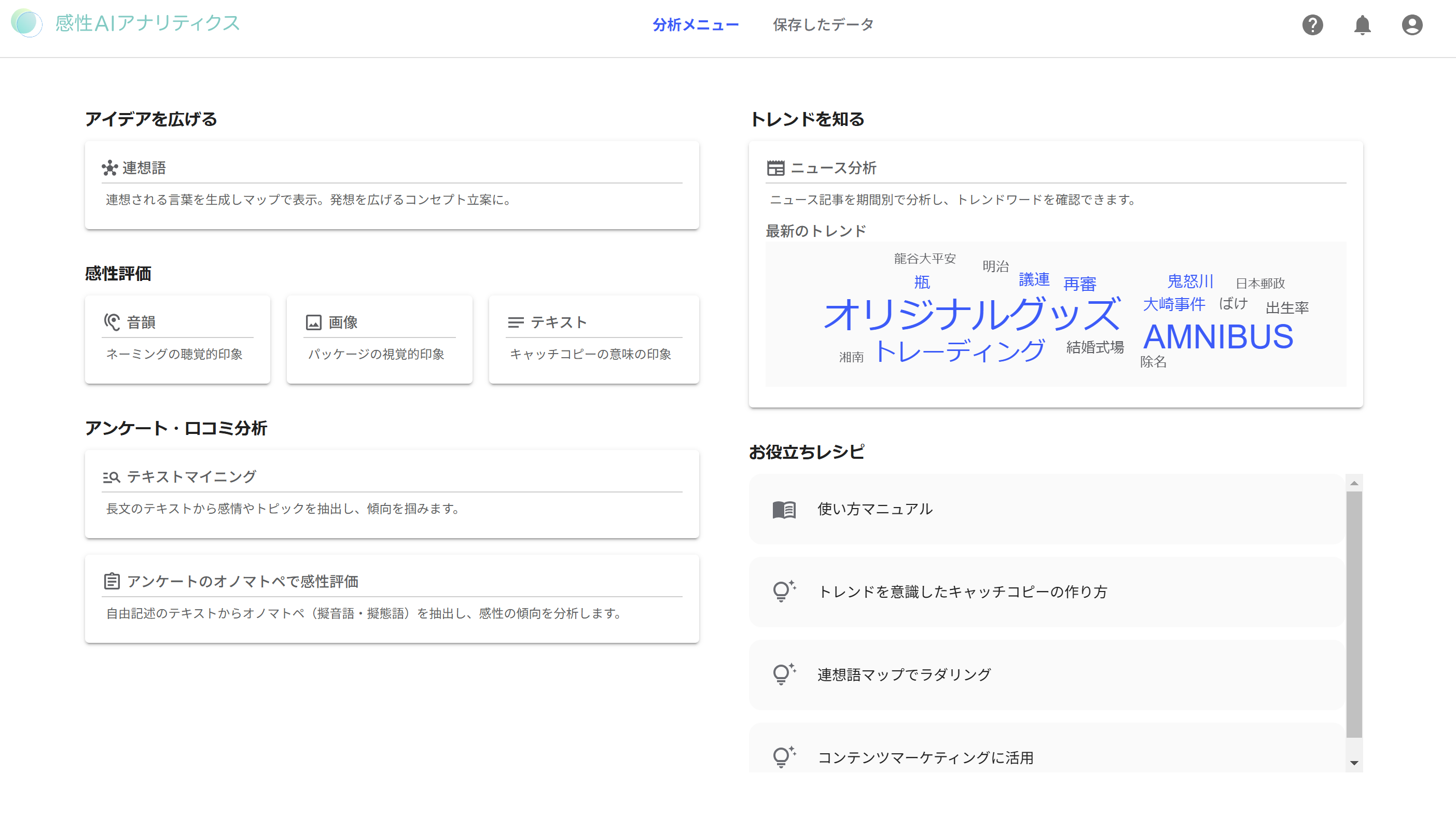Viewport: 1456px width, 816px height.
Task: Click trend word AMNIBUS
Action: [1218, 337]
